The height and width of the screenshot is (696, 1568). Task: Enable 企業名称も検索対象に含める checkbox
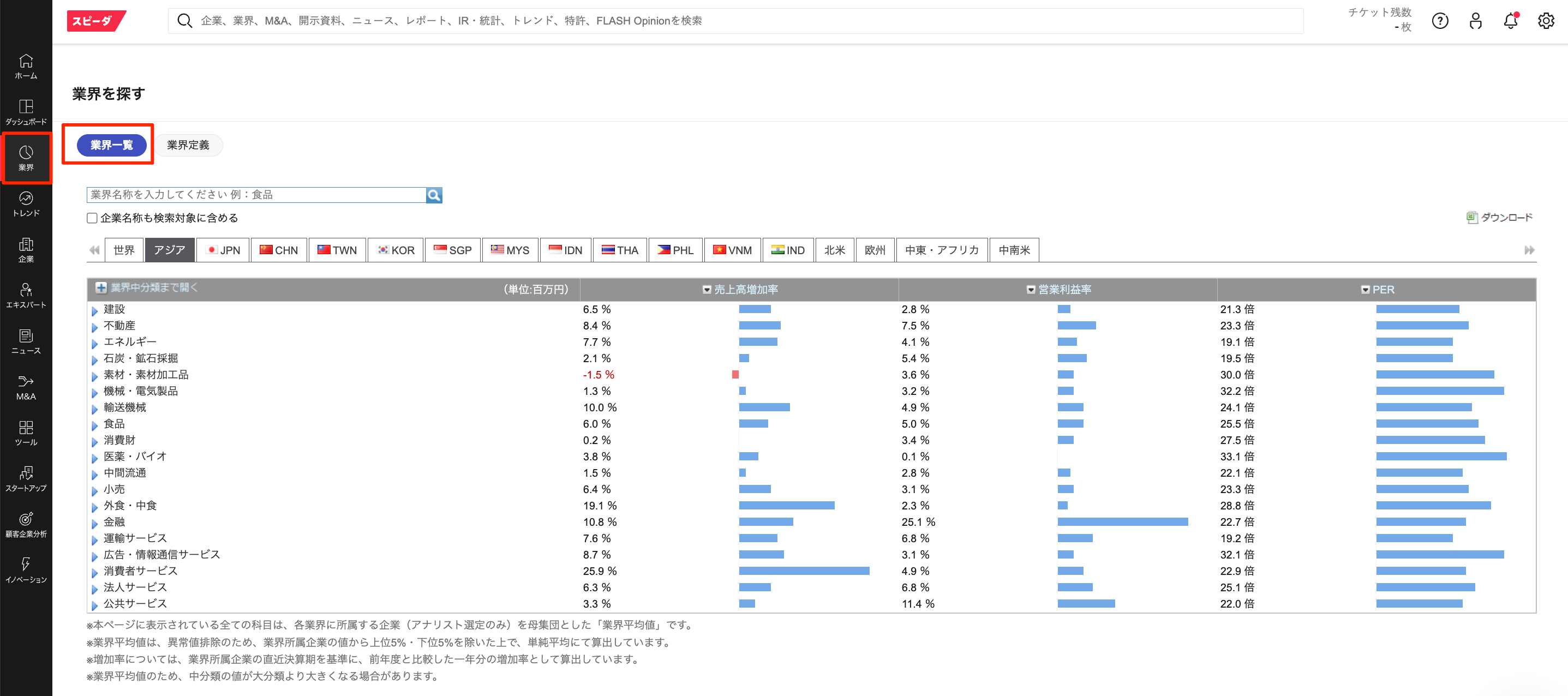pyautogui.click(x=93, y=218)
